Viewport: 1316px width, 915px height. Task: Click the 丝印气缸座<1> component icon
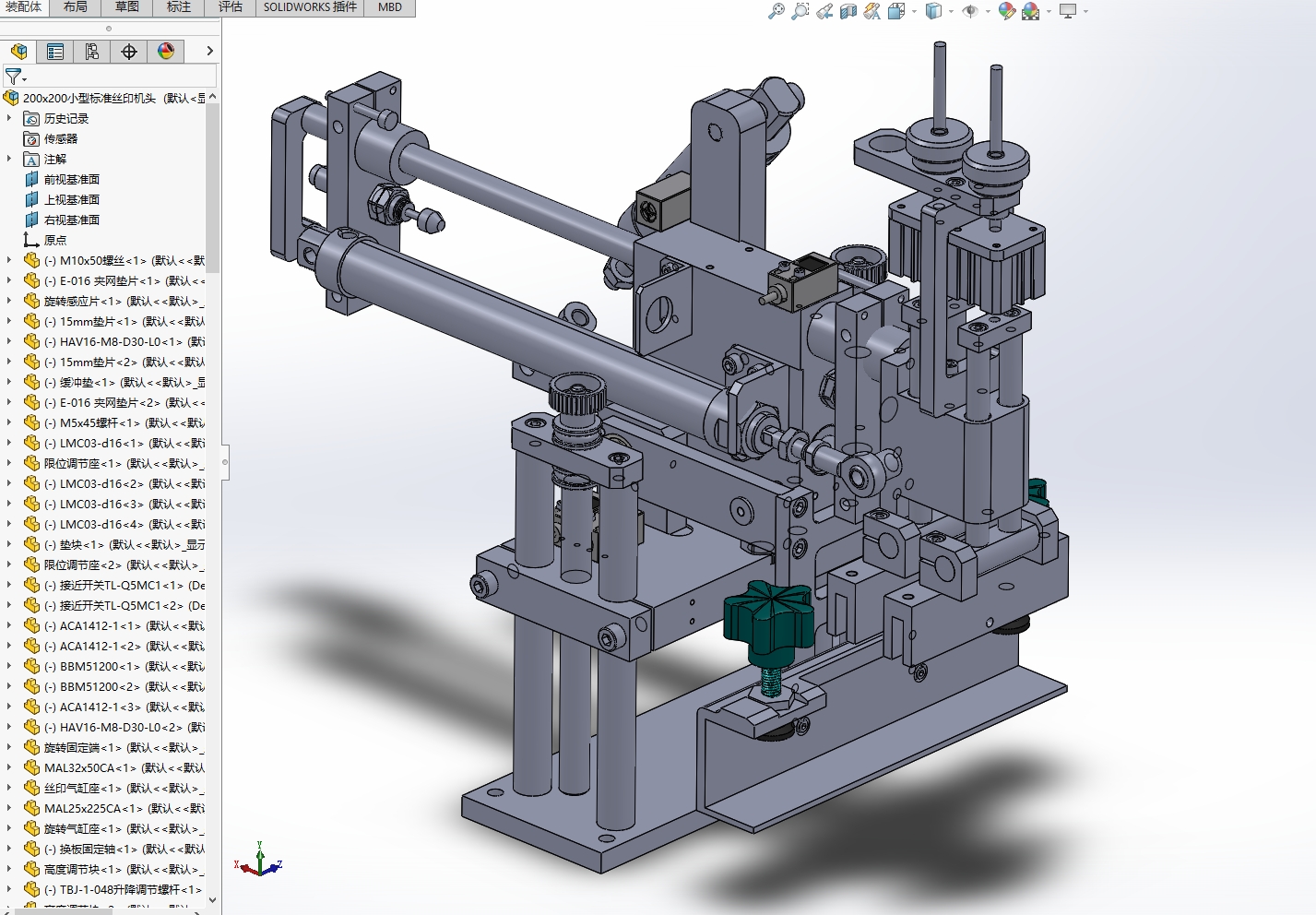(31, 788)
